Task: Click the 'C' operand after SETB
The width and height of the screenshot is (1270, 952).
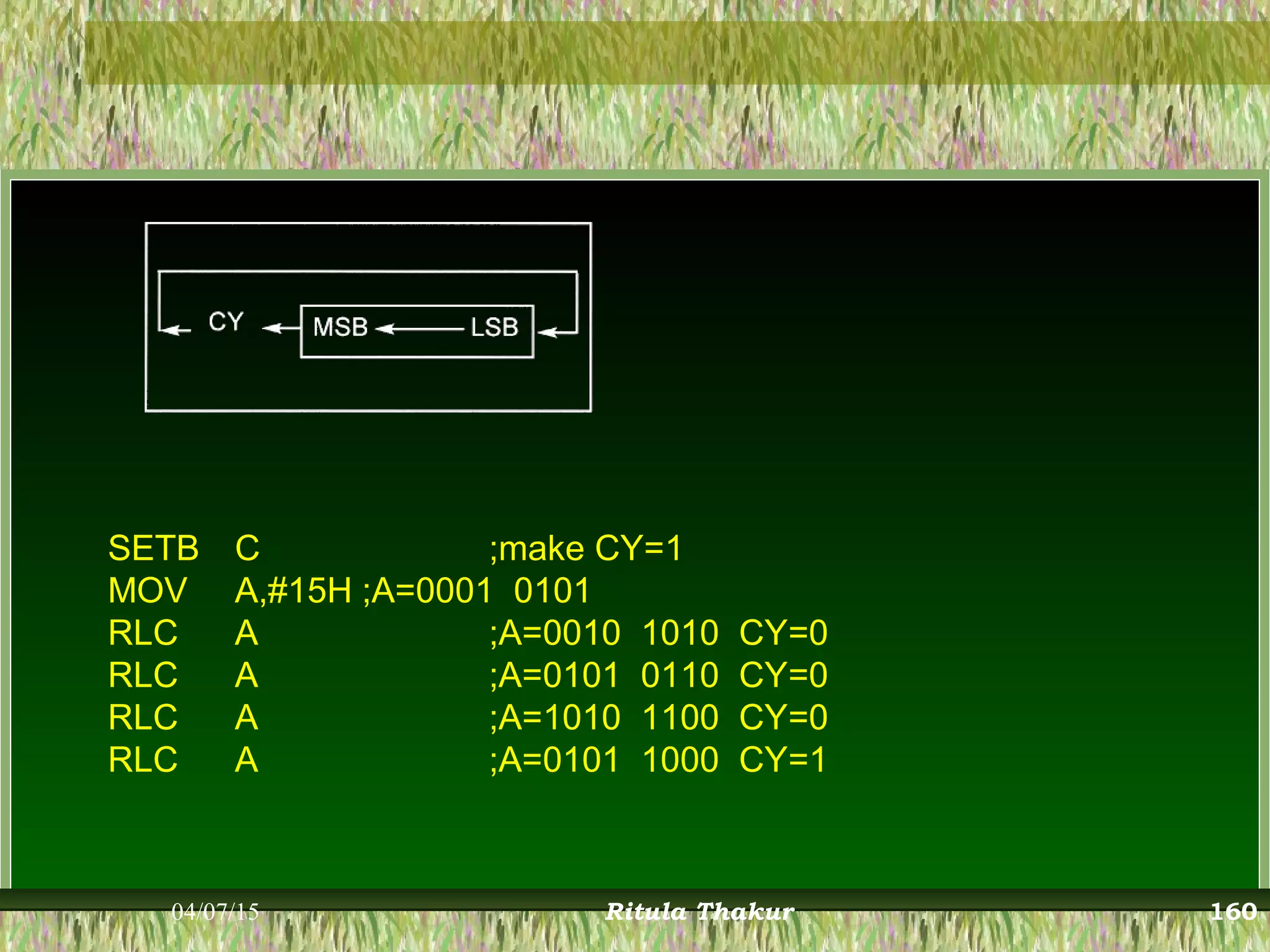Action: (247, 548)
